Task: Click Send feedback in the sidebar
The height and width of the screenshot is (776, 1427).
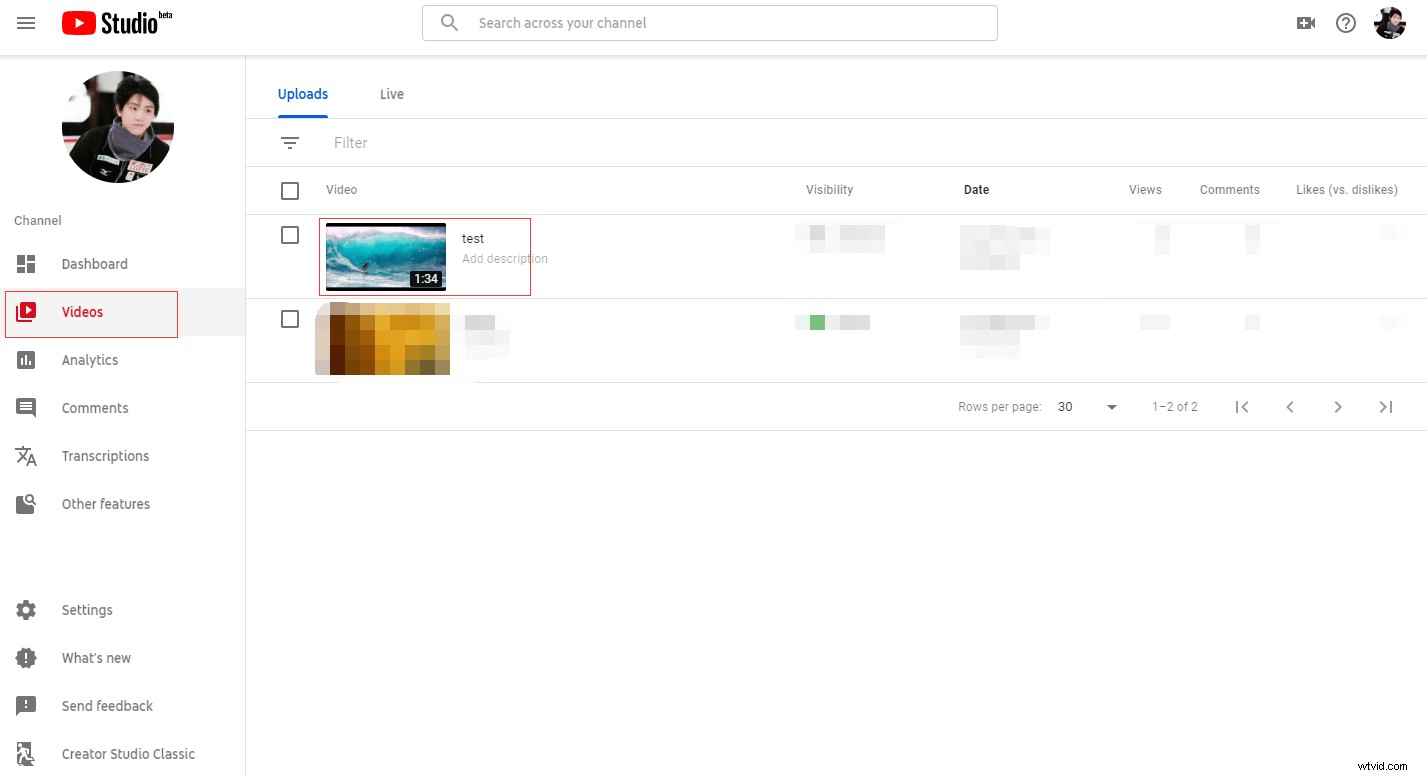Action: 107,706
